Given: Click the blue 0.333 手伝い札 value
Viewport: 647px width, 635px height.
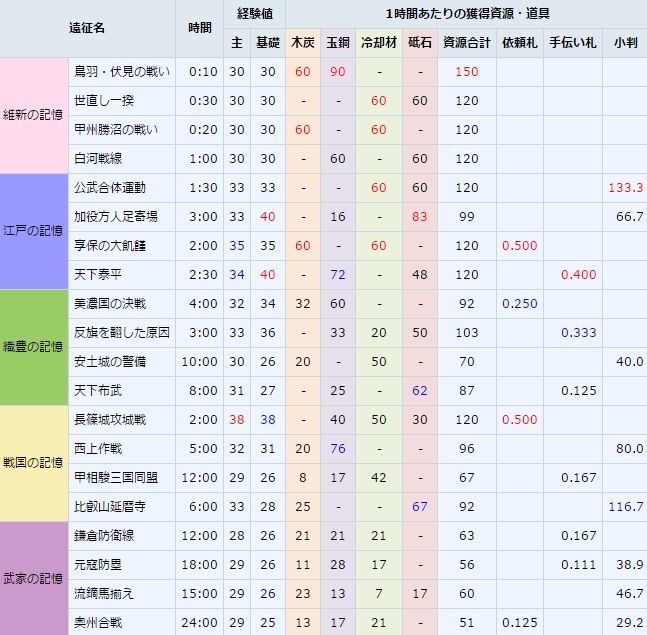Looking at the screenshot, I should click(578, 332).
